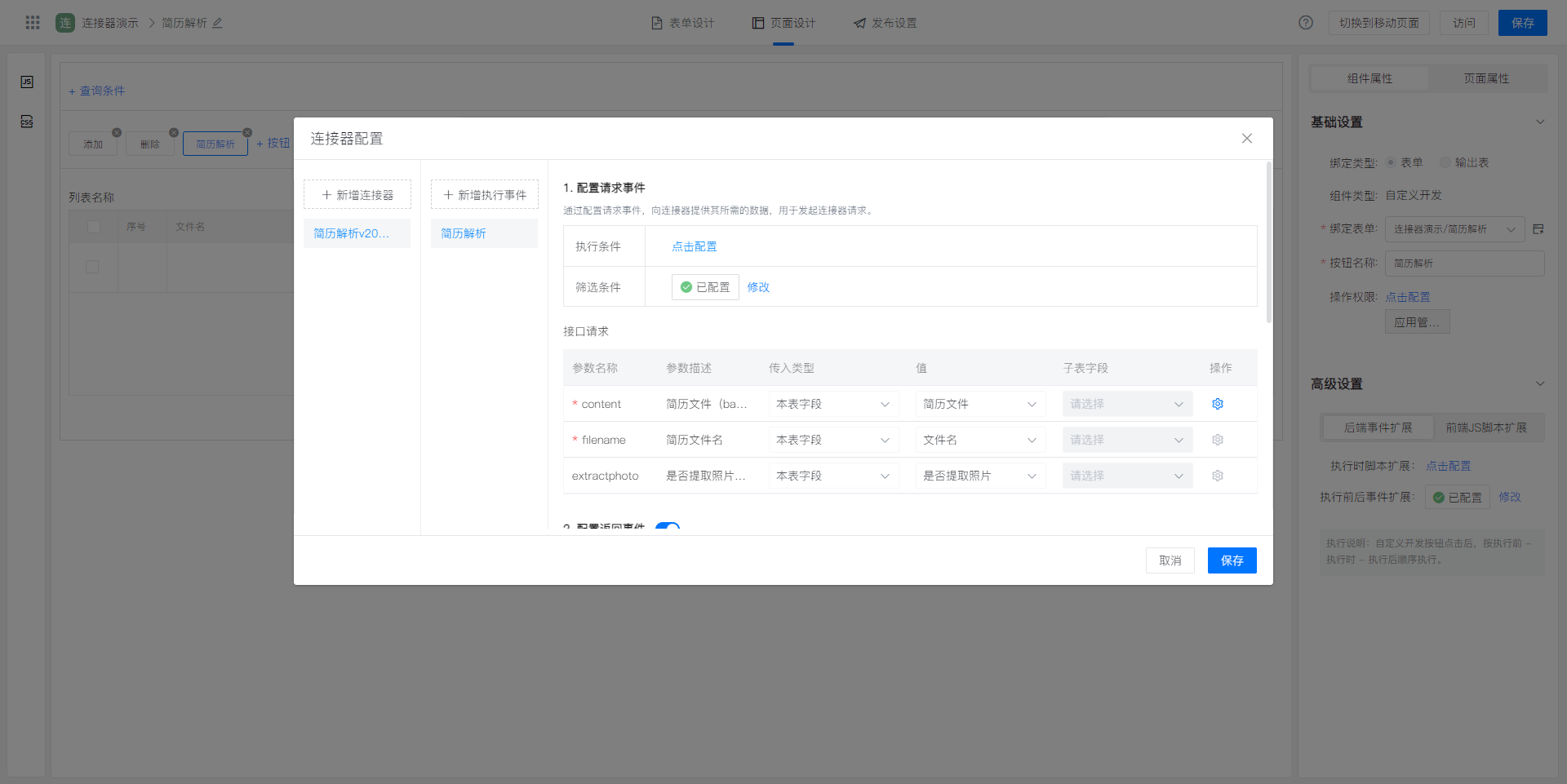This screenshot has width=1567, height=784.
Task: Open the 绑定表单 dropdown
Action: coord(1454,229)
